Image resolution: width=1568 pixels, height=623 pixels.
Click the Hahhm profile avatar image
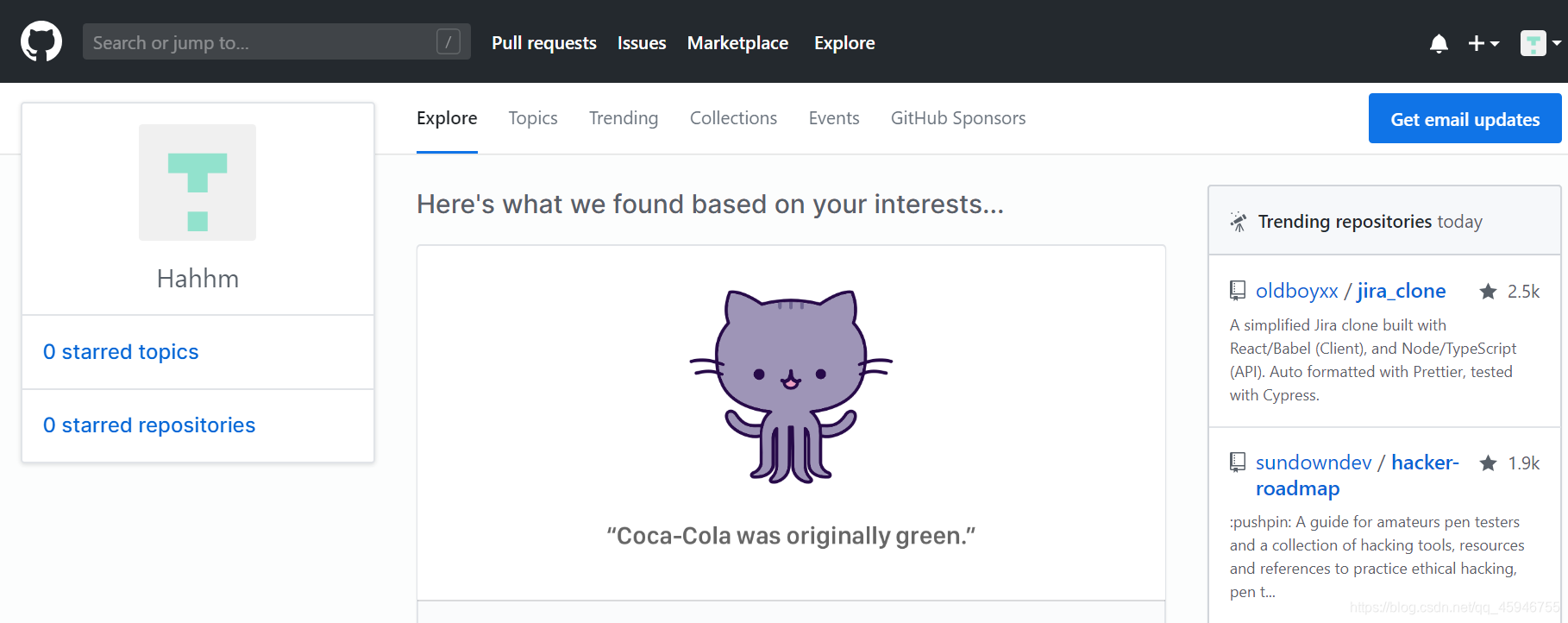pos(198,183)
